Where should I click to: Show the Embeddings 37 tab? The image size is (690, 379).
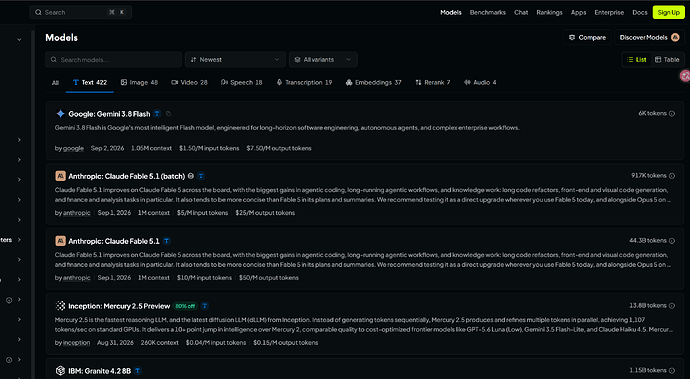point(374,82)
